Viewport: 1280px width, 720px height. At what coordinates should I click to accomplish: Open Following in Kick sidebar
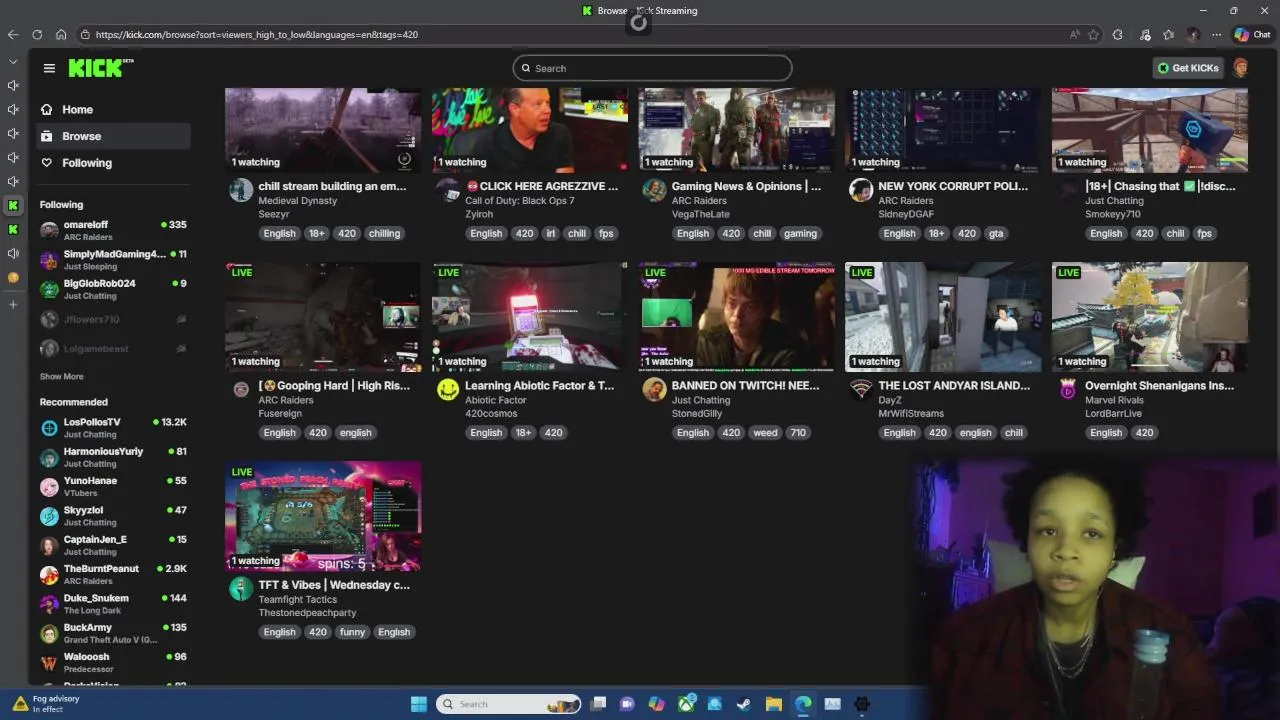pyautogui.click(x=86, y=163)
